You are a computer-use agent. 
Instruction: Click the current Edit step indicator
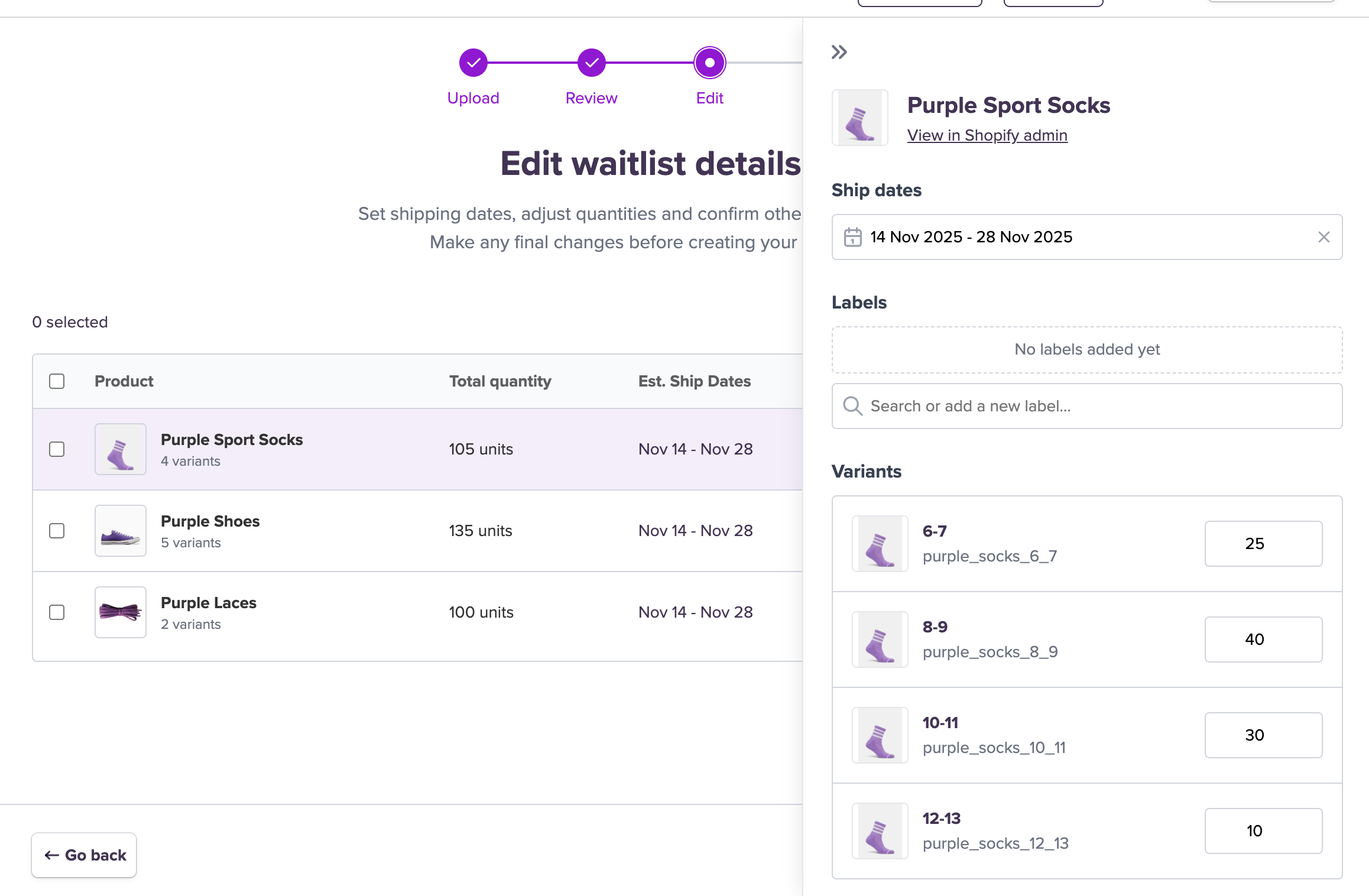tap(709, 63)
